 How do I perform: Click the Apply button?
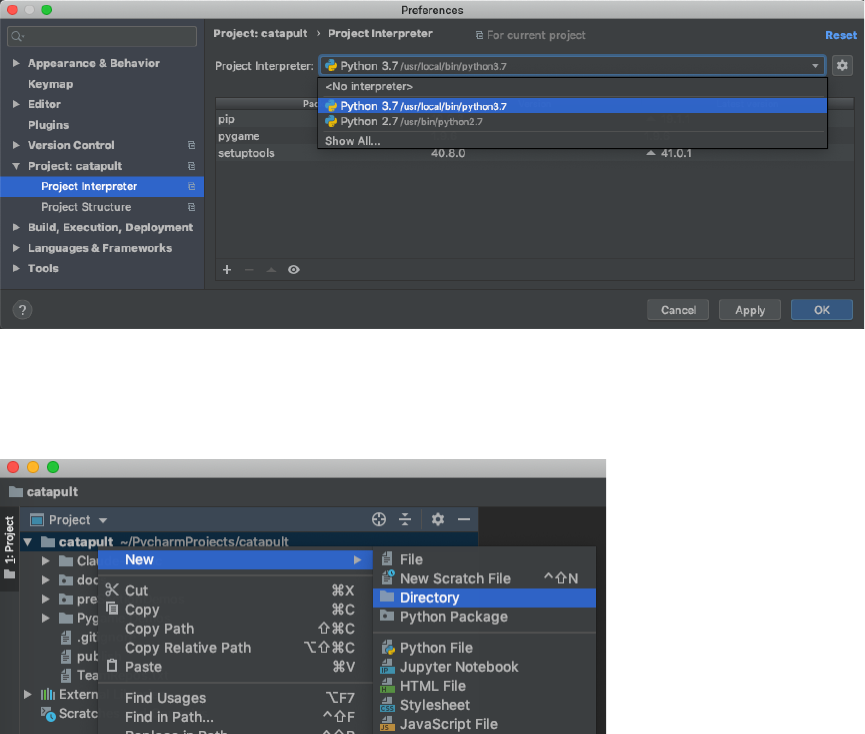coord(750,310)
